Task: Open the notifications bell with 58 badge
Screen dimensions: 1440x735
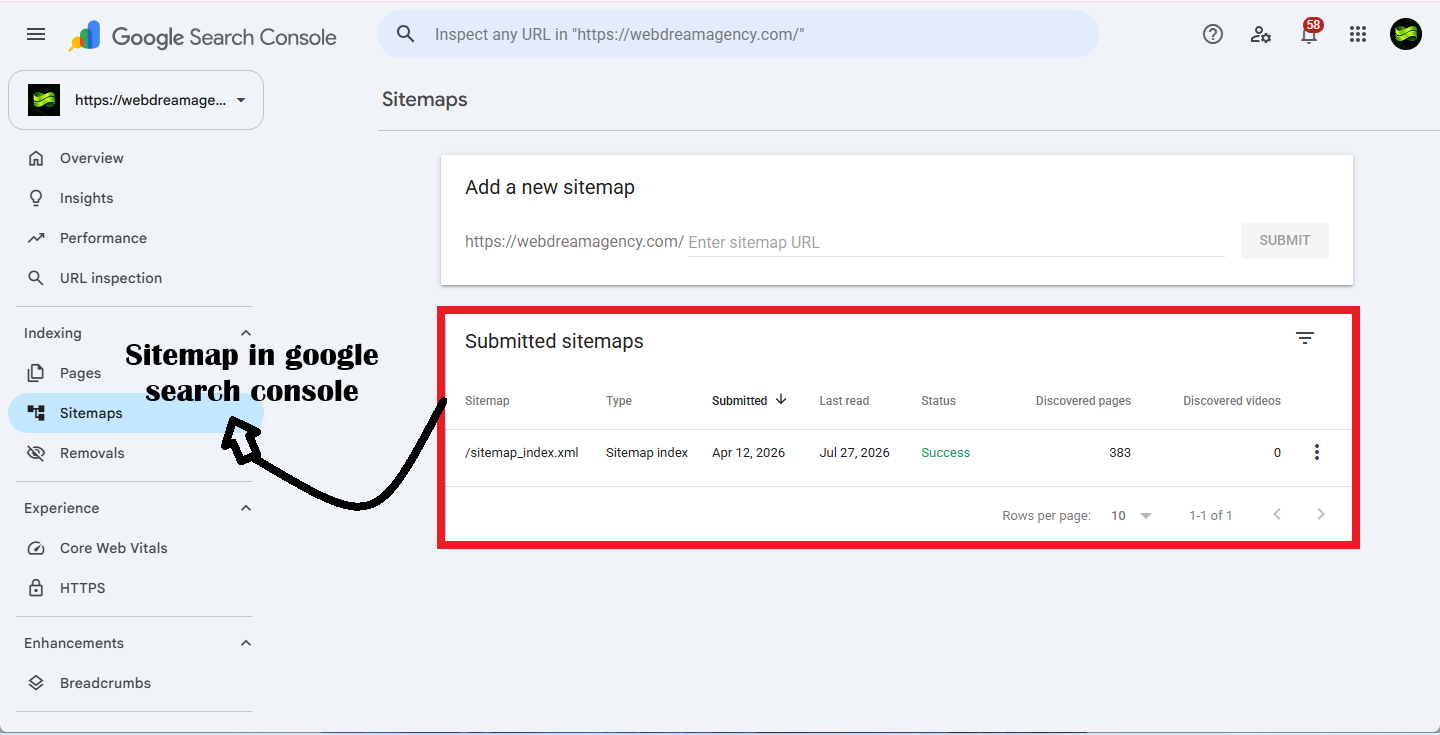Action: (x=1309, y=33)
